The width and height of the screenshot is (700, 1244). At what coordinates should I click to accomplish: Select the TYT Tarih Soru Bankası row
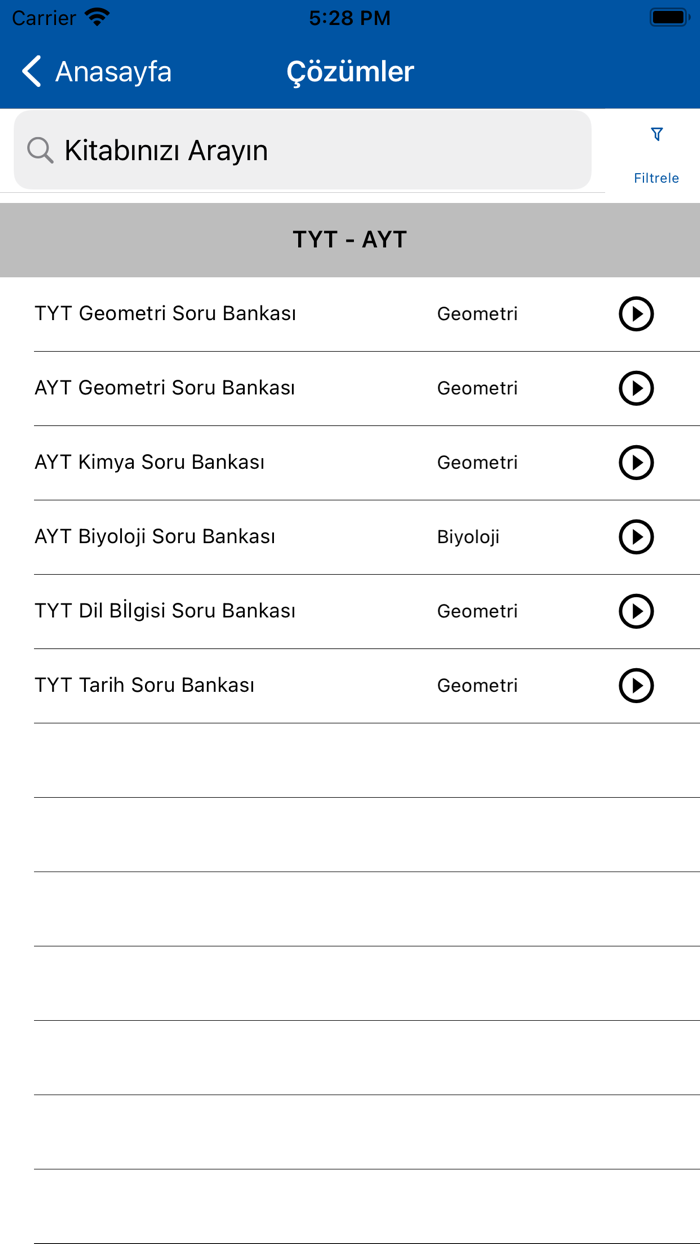pyautogui.click(x=145, y=686)
